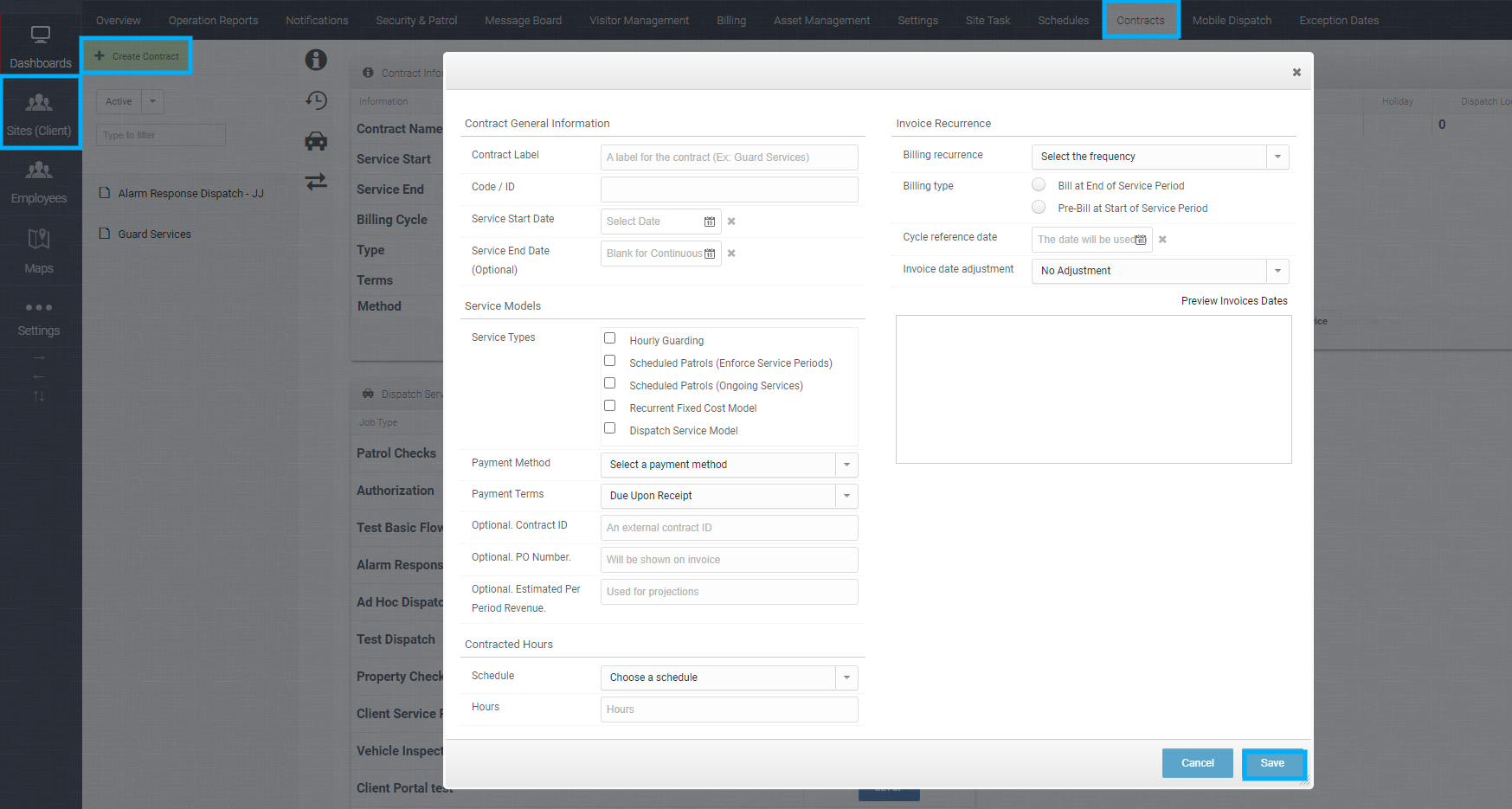Save the new contract
1512x809 pixels.
click(x=1273, y=763)
